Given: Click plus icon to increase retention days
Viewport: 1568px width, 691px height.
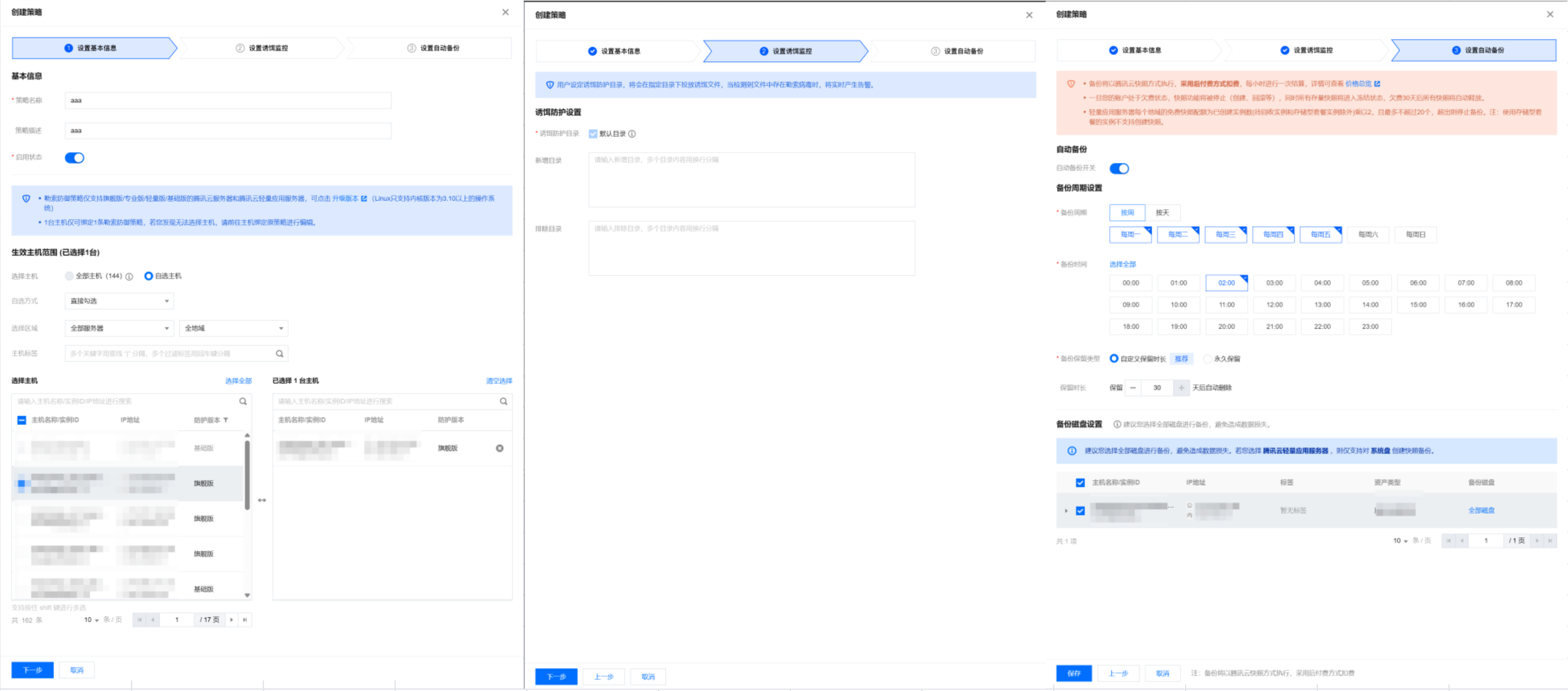Looking at the screenshot, I should click(x=1181, y=388).
